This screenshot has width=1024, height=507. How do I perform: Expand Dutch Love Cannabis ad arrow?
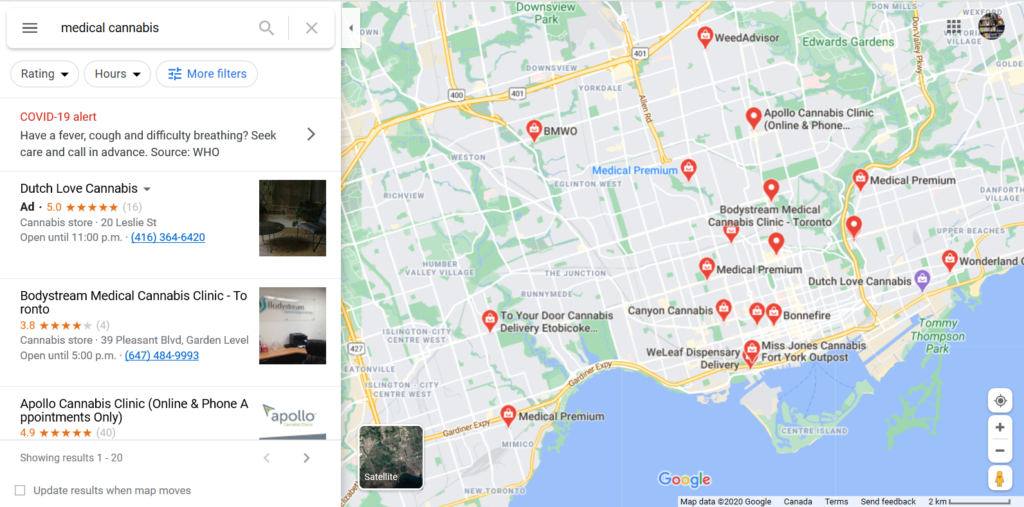[147, 189]
